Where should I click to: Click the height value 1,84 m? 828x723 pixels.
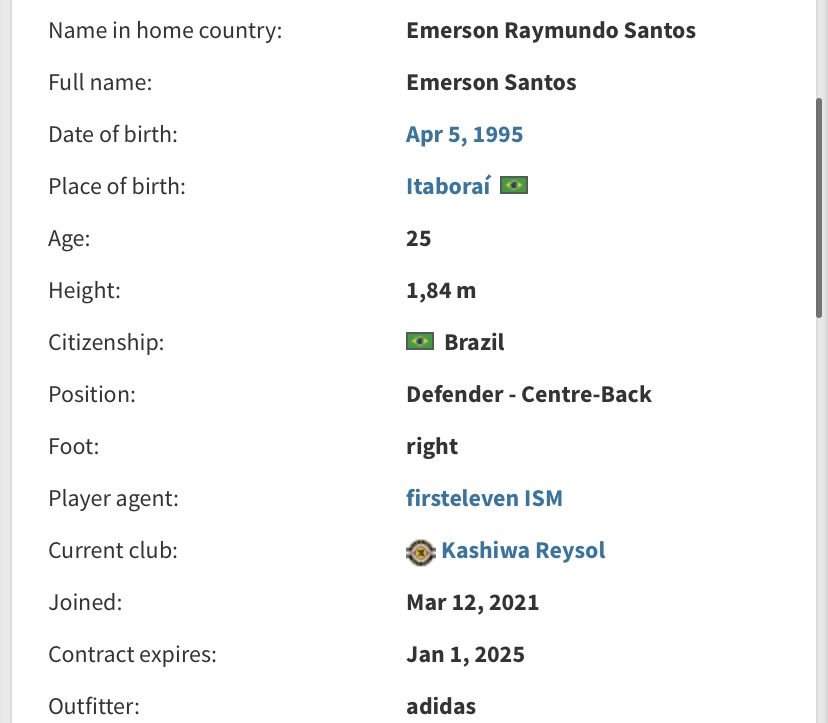(441, 290)
